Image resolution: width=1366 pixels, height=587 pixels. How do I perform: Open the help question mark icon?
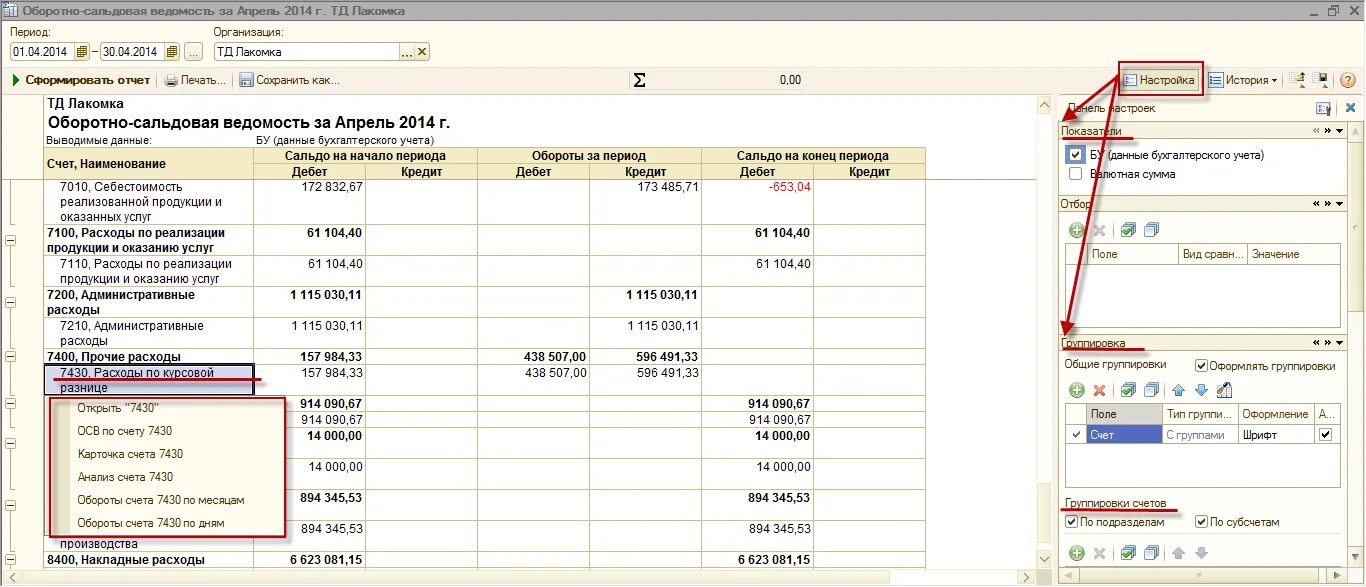pyautogui.click(x=1348, y=80)
